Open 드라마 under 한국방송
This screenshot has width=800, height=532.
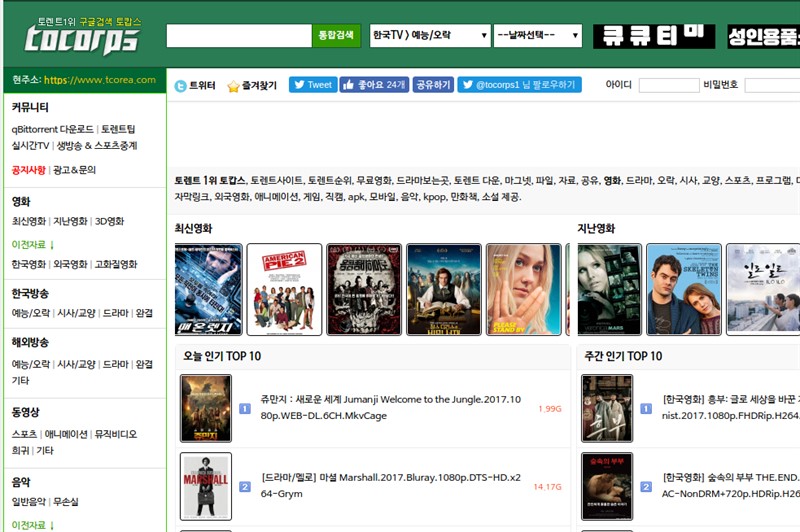116,313
